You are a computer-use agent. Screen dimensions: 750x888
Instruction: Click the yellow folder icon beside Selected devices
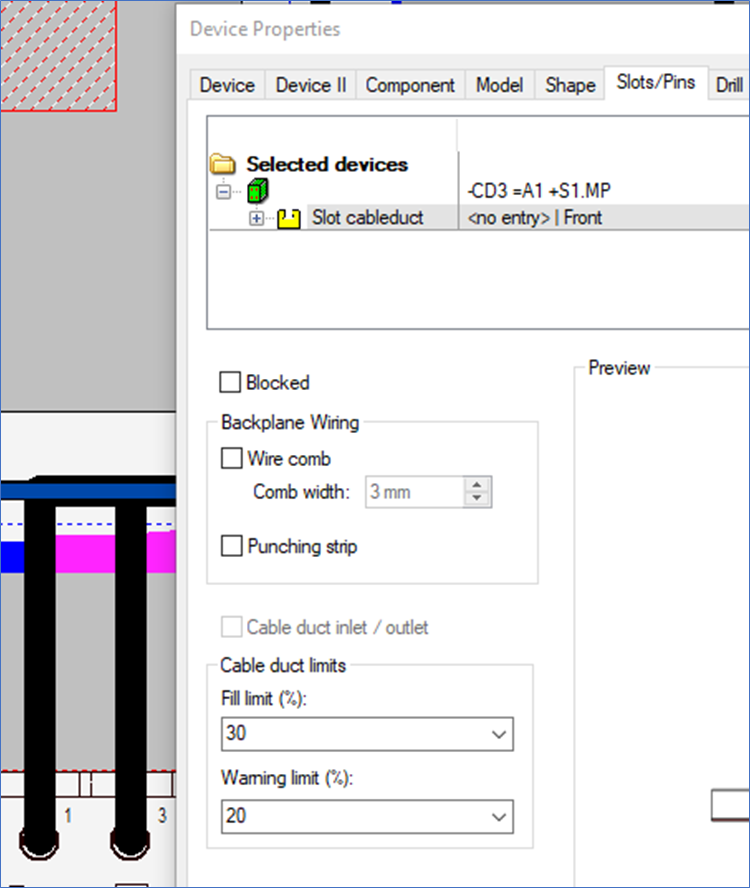222,164
